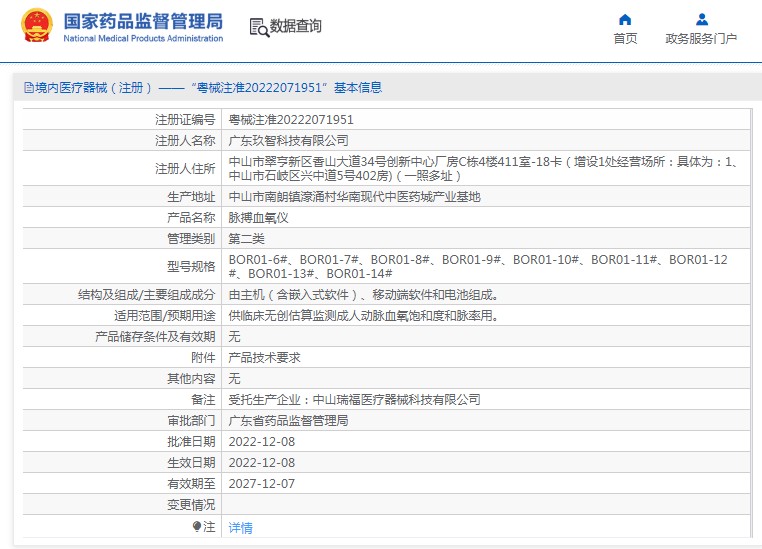Click the 附件 label
The image size is (762, 549).
coord(203,358)
